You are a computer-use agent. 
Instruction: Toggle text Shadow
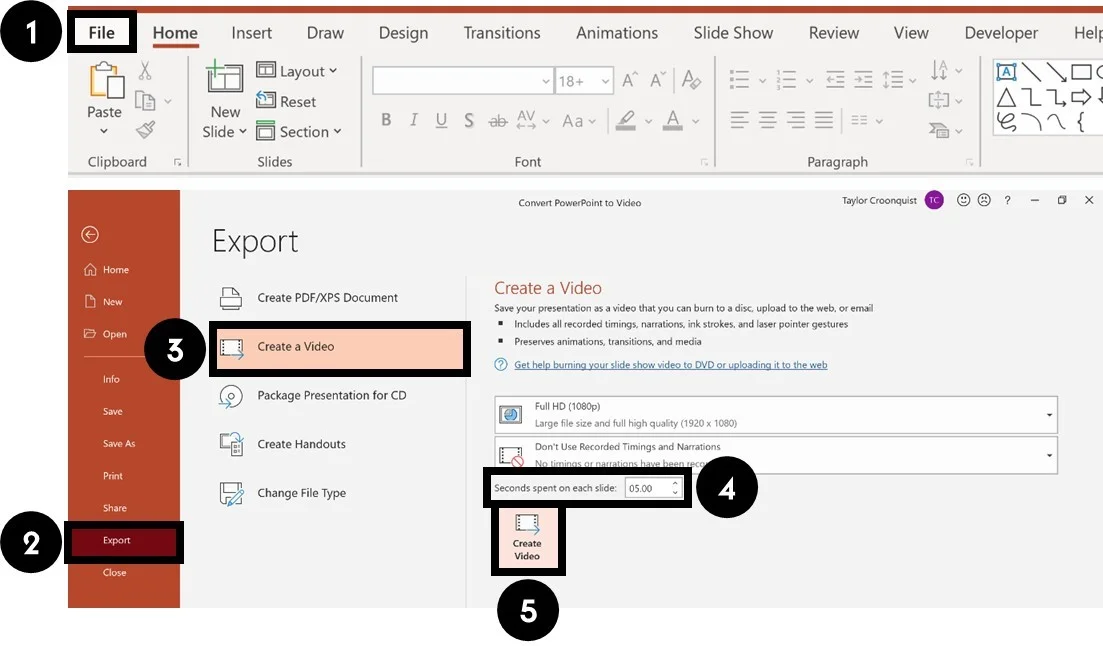(x=468, y=120)
